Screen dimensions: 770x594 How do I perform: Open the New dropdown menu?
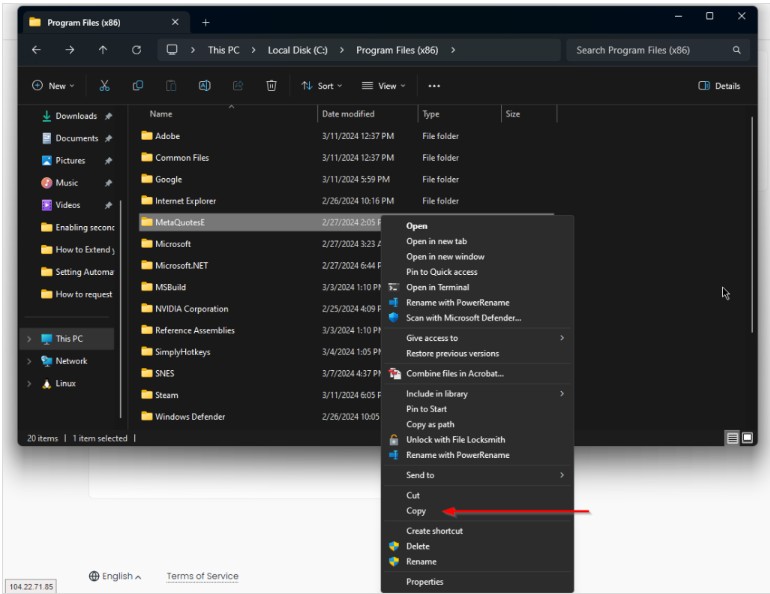(53, 86)
